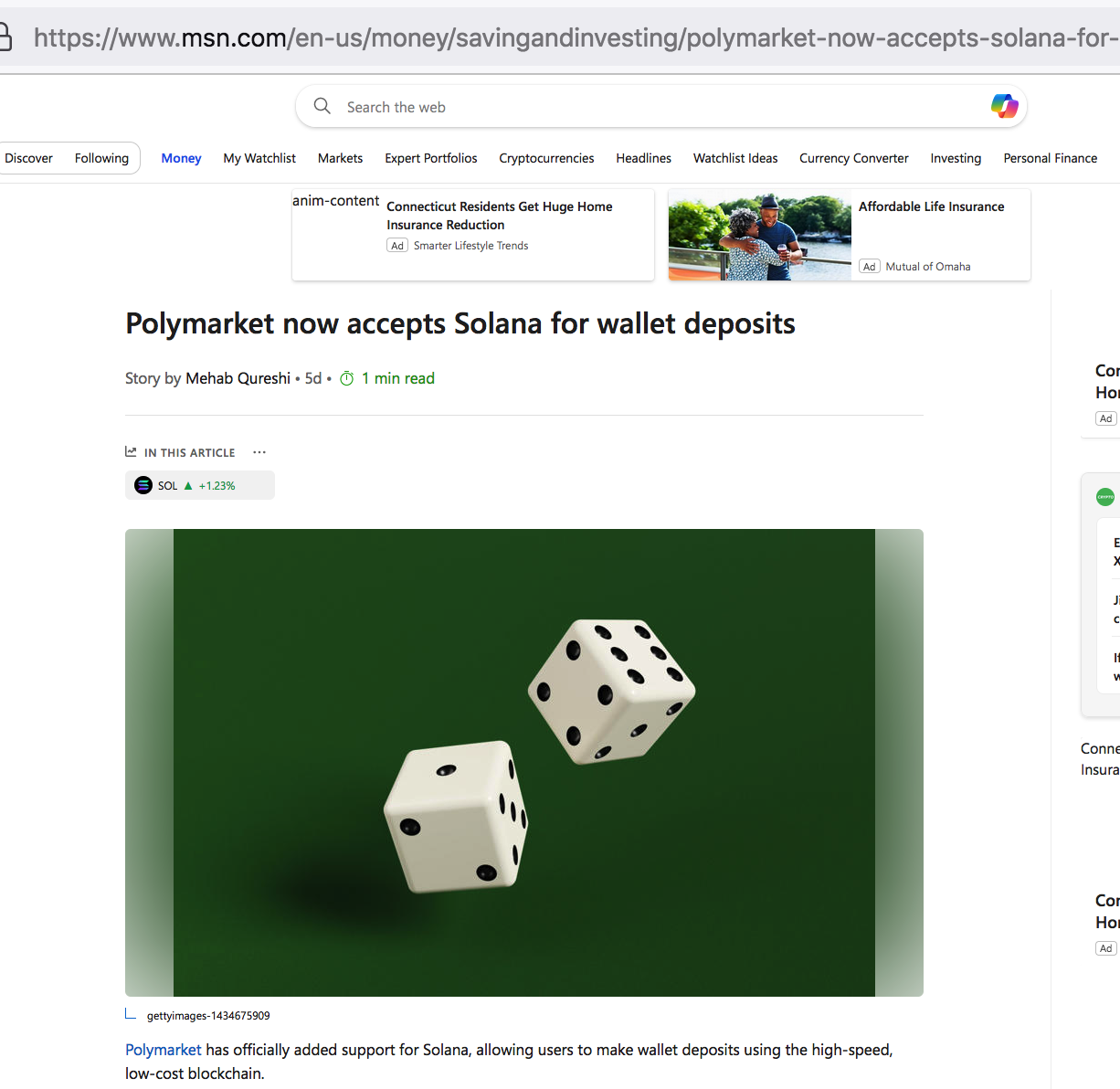Click the 'IN THIS ARTICLE' label
The width and height of the screenshot is (1120, 1089).
[x=189, y=452]
